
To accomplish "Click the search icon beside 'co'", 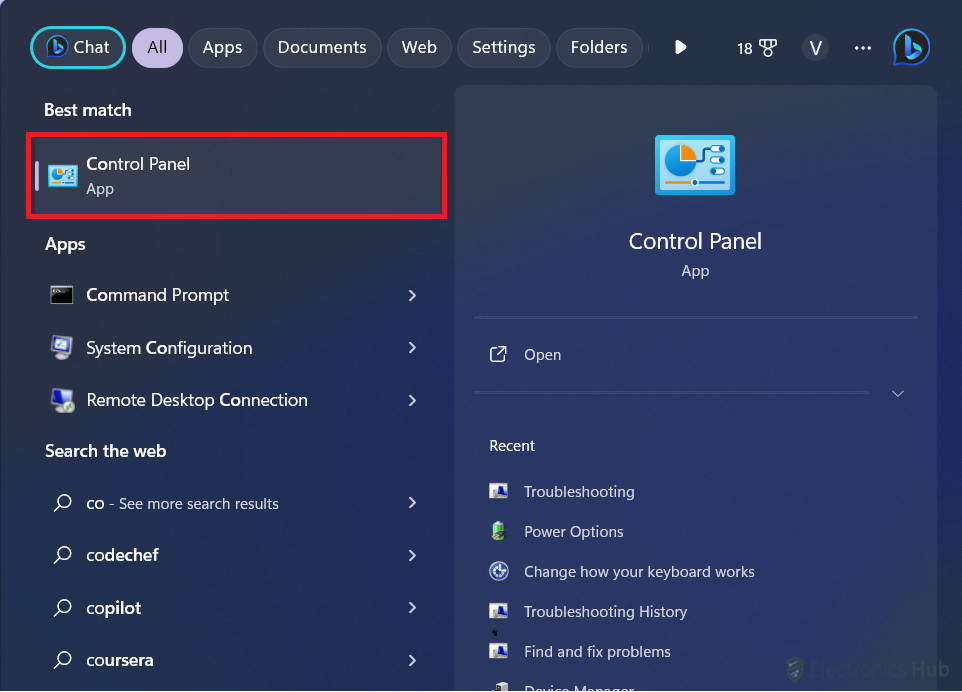I will tap(63, 503).
